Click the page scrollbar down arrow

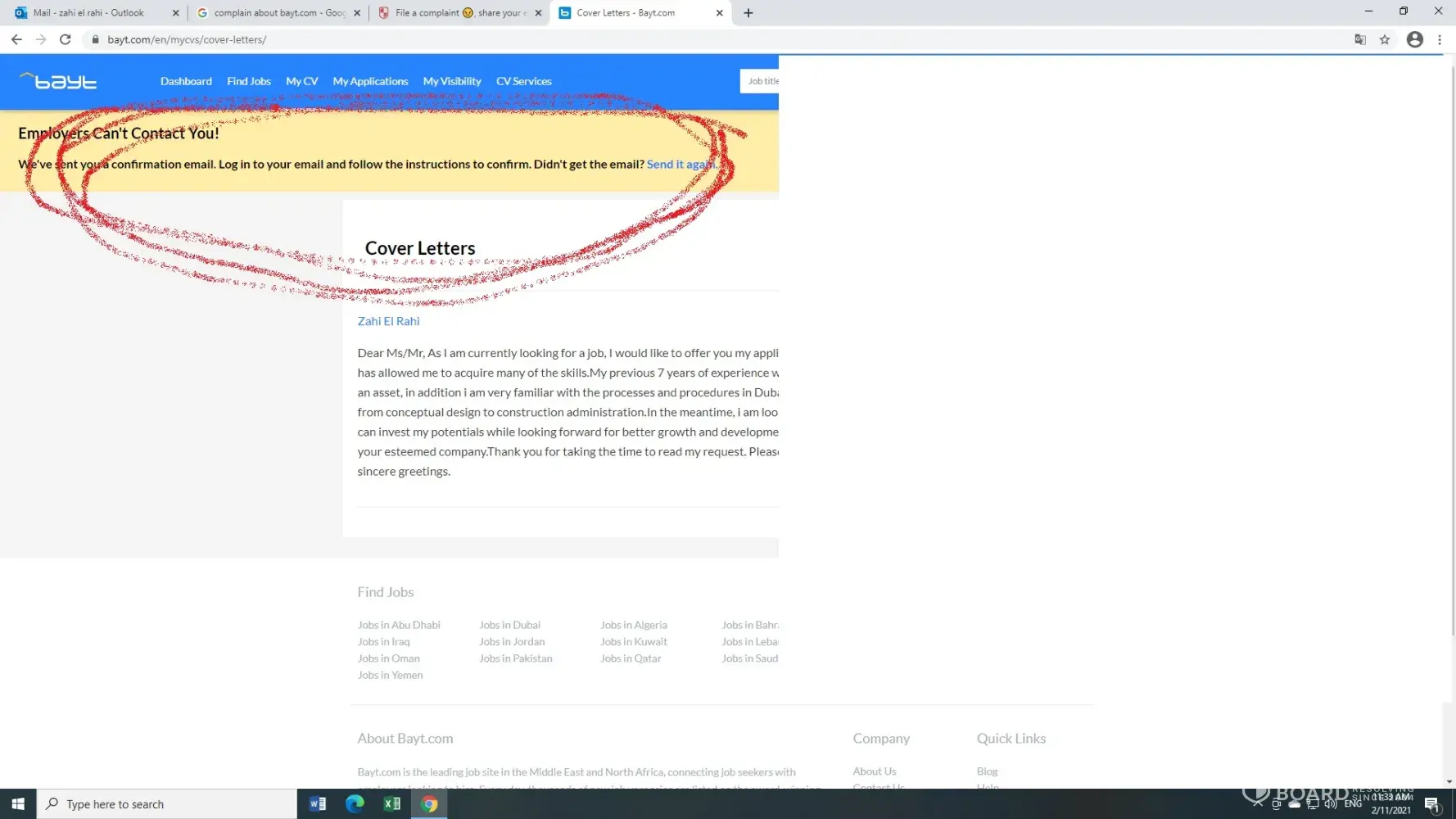click(1449, 782)
